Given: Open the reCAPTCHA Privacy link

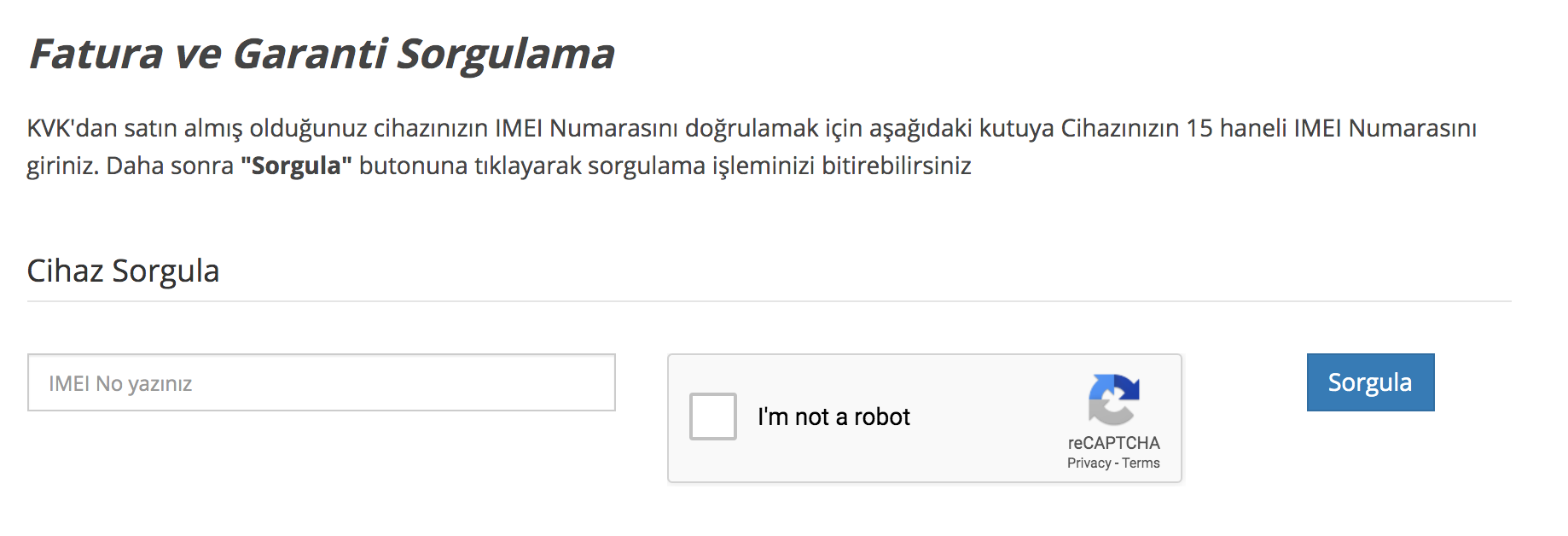Looking at the screenshot, I should (1089, 463).
